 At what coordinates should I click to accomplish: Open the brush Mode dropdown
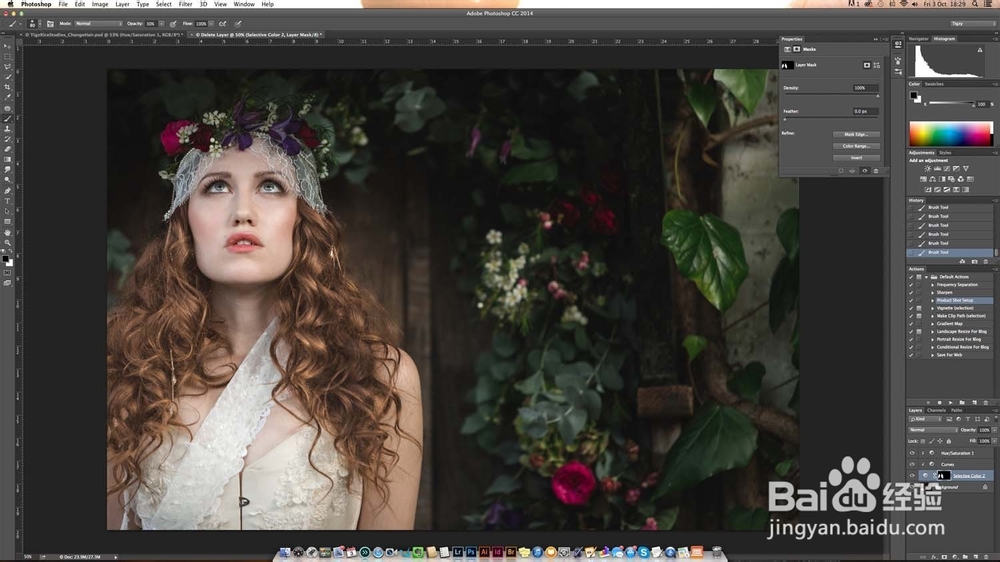tap(98, 24)
